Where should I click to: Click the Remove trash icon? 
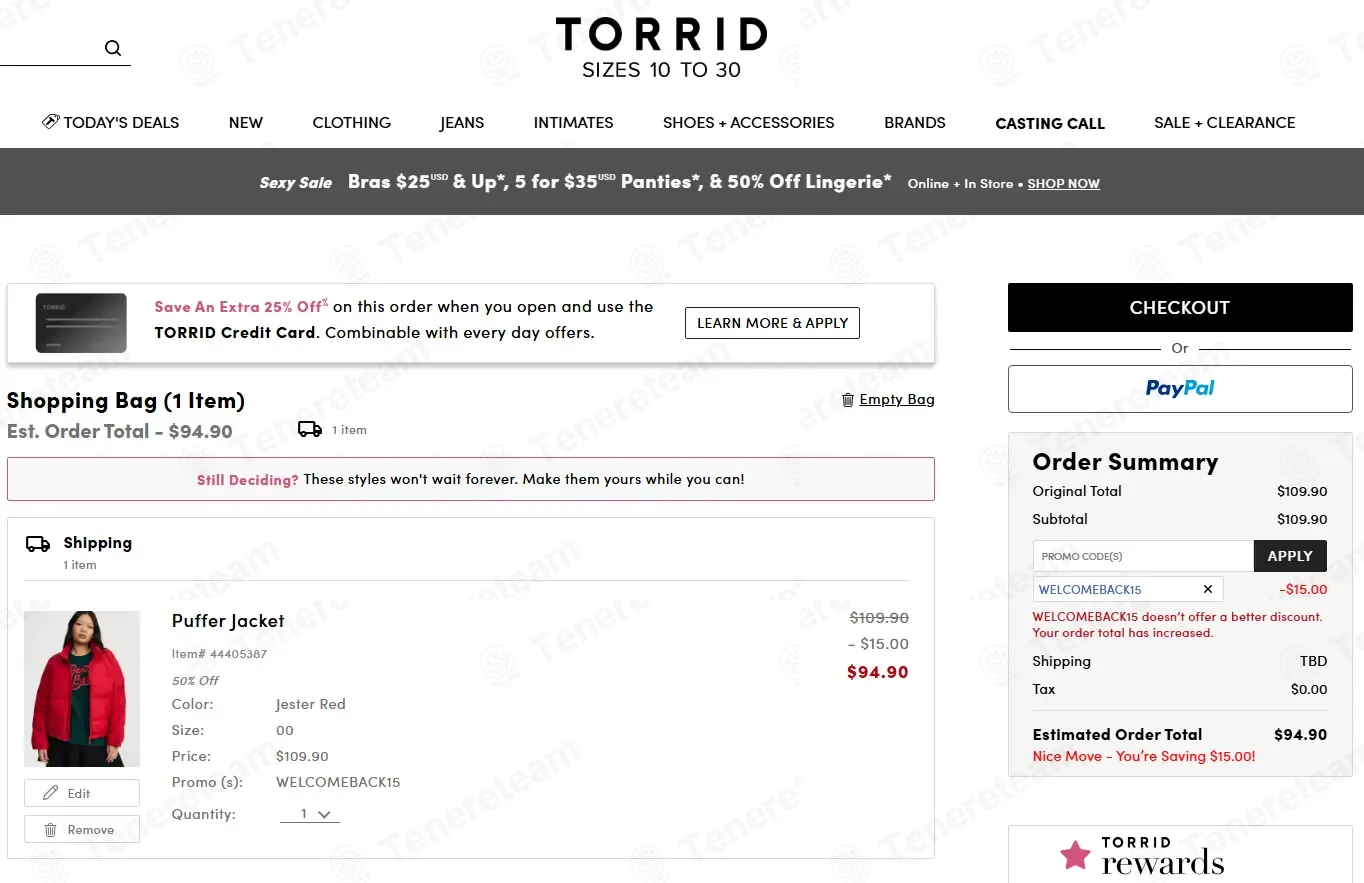51,830
